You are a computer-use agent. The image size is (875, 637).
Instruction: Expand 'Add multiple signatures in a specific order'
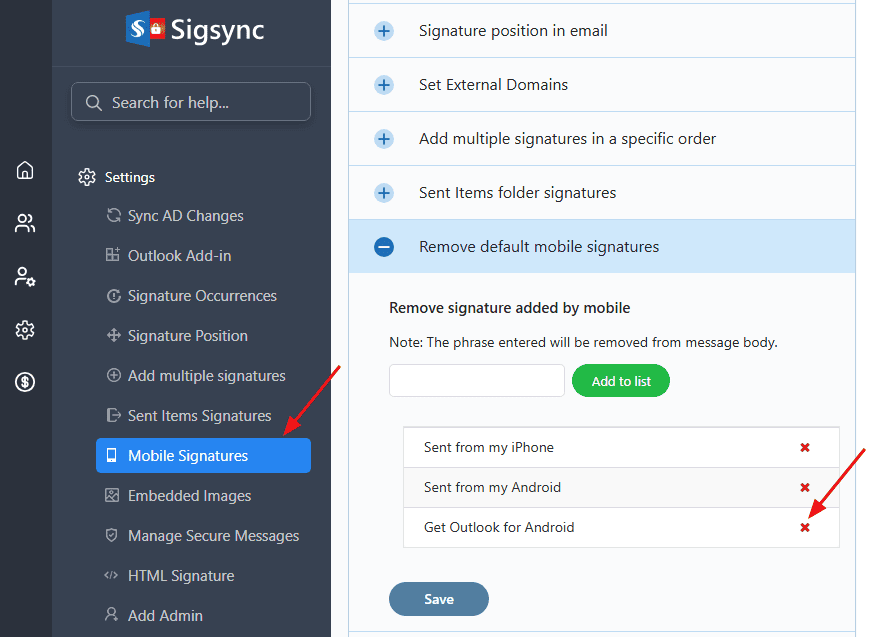click(384, 139)
